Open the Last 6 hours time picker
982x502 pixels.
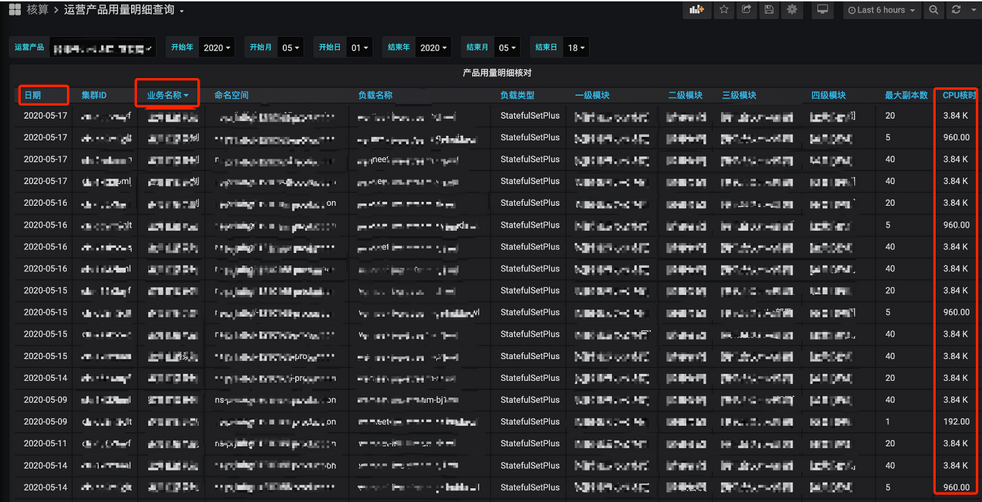pyautogui.click(x=881, y=10)
